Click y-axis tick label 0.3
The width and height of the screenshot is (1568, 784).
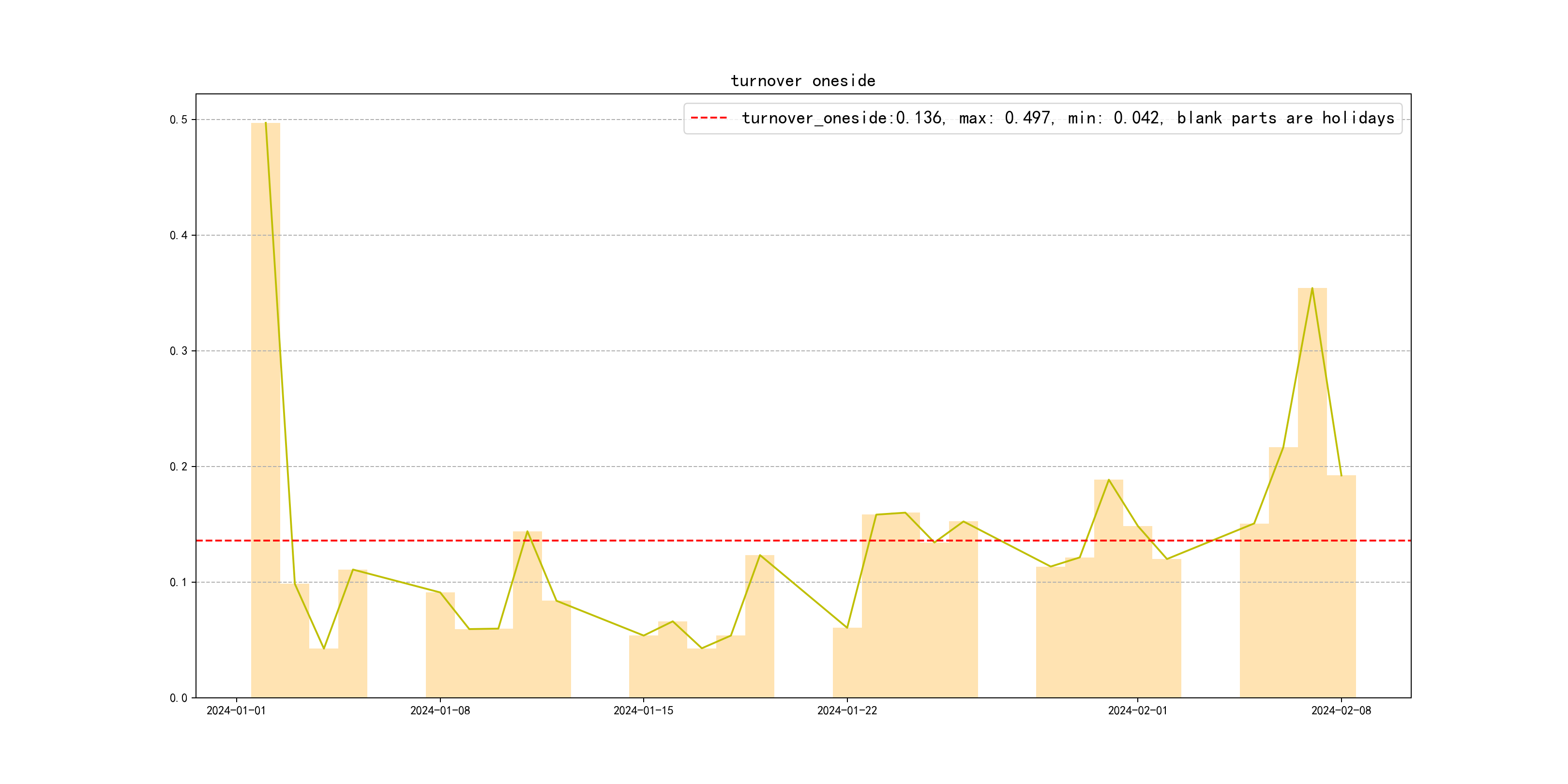click(179, 351)
